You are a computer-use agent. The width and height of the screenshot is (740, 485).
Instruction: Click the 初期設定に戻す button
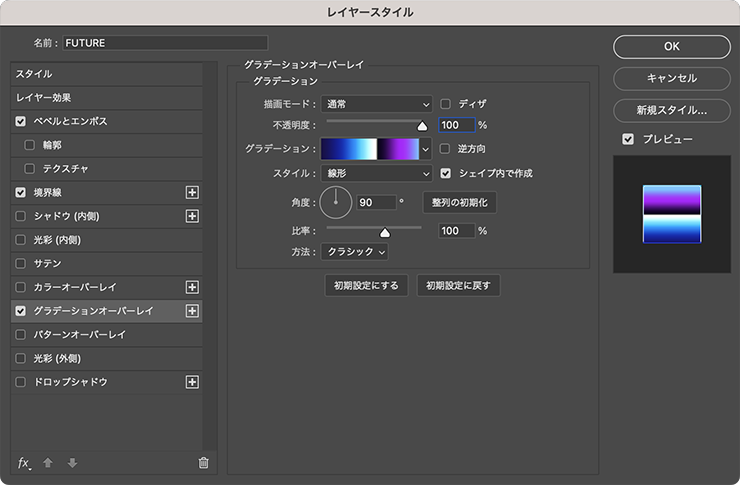click(458, 285)
